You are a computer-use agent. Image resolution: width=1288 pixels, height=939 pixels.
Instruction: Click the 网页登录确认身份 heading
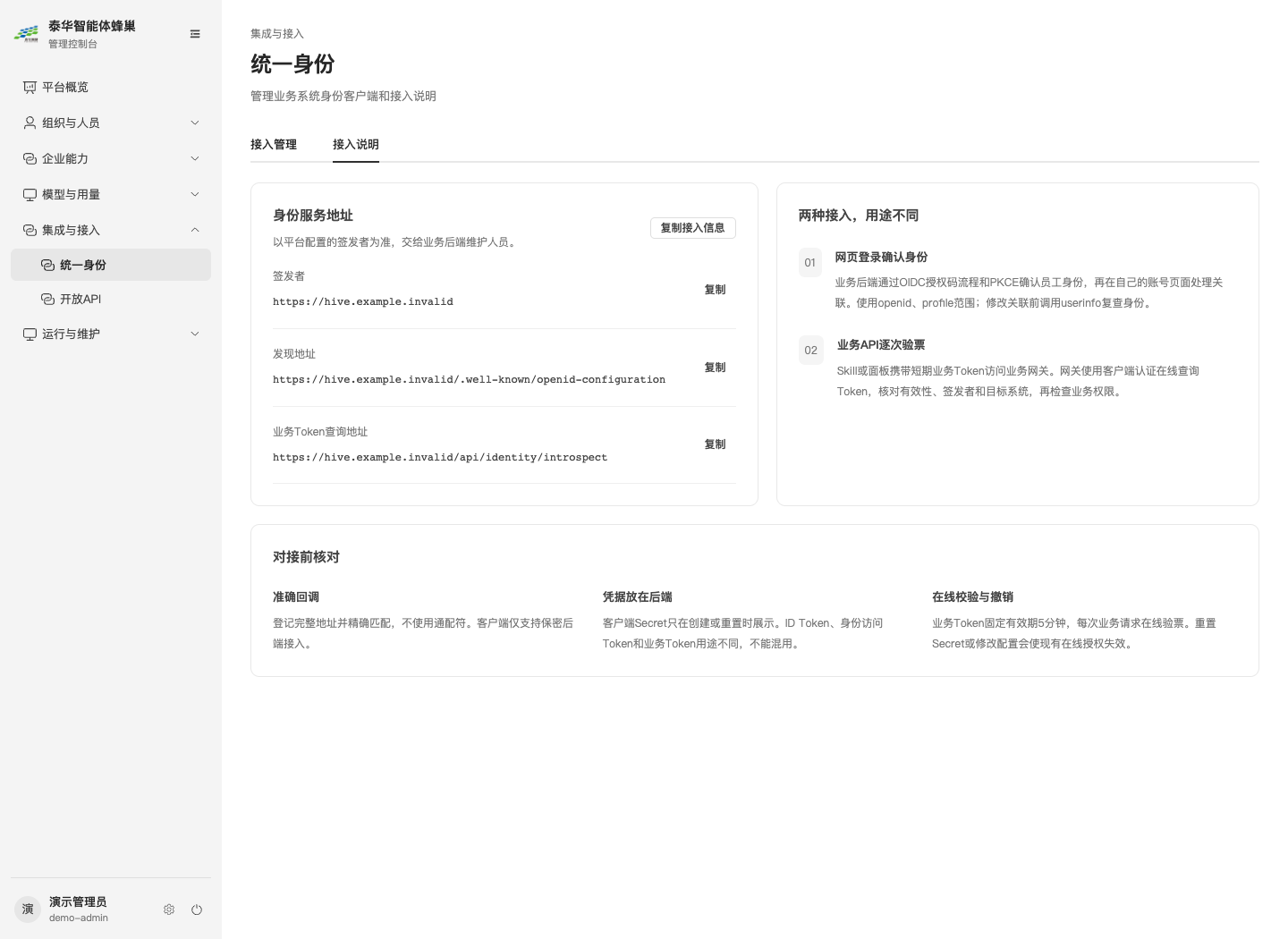[x=881, y=257]
